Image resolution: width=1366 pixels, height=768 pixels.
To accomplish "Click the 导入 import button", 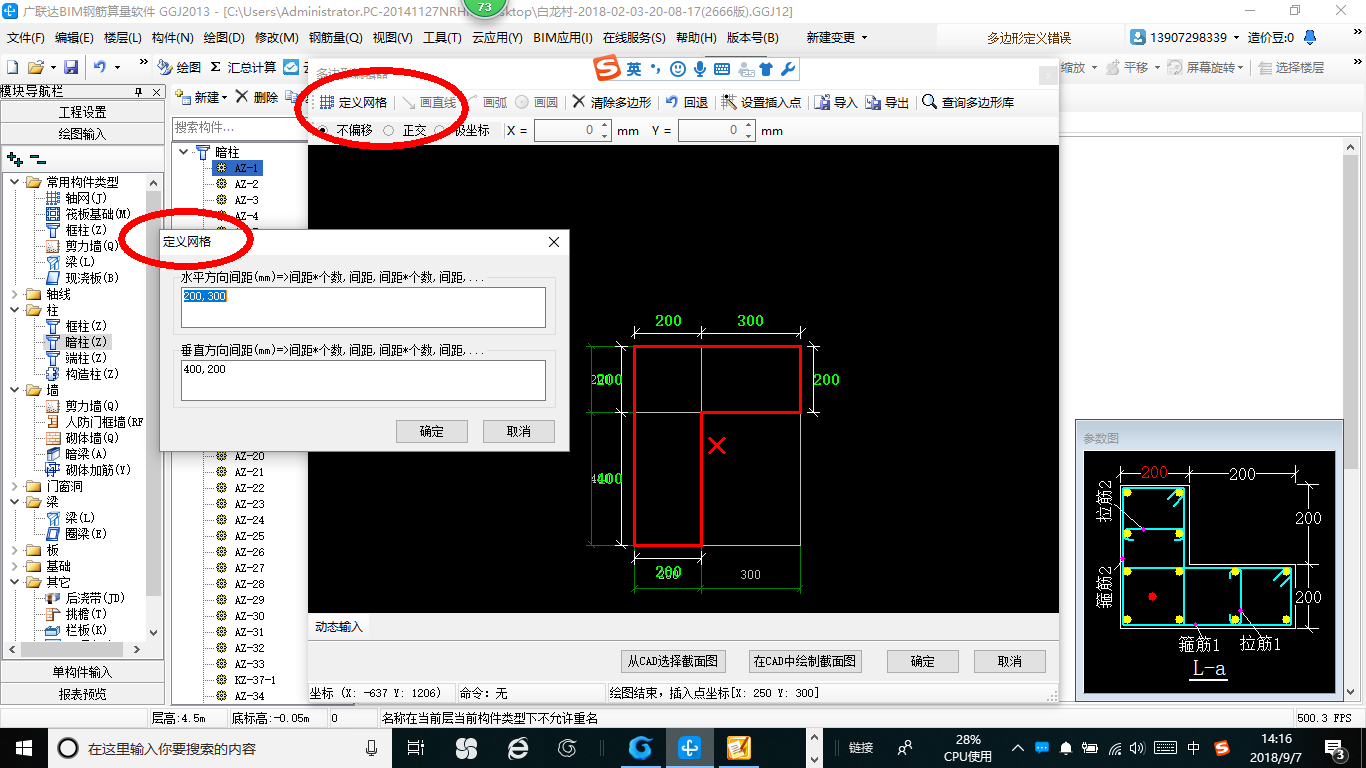I will click(836, 102).
